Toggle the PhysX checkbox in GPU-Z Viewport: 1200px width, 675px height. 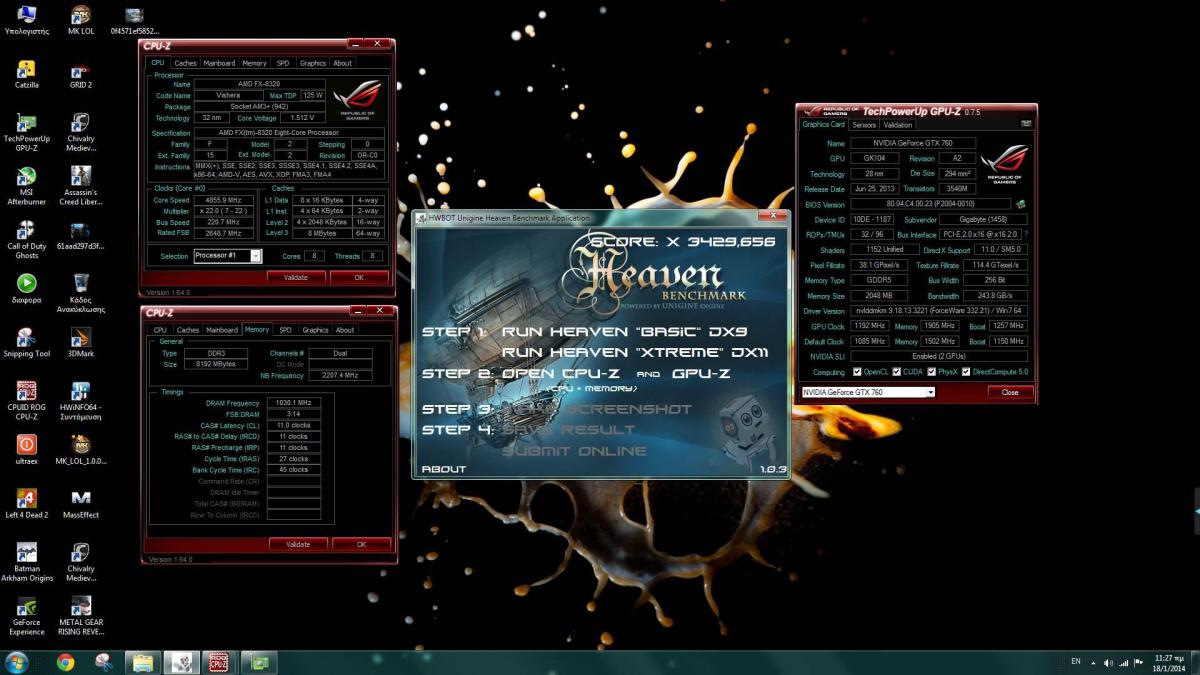point(930,372)
